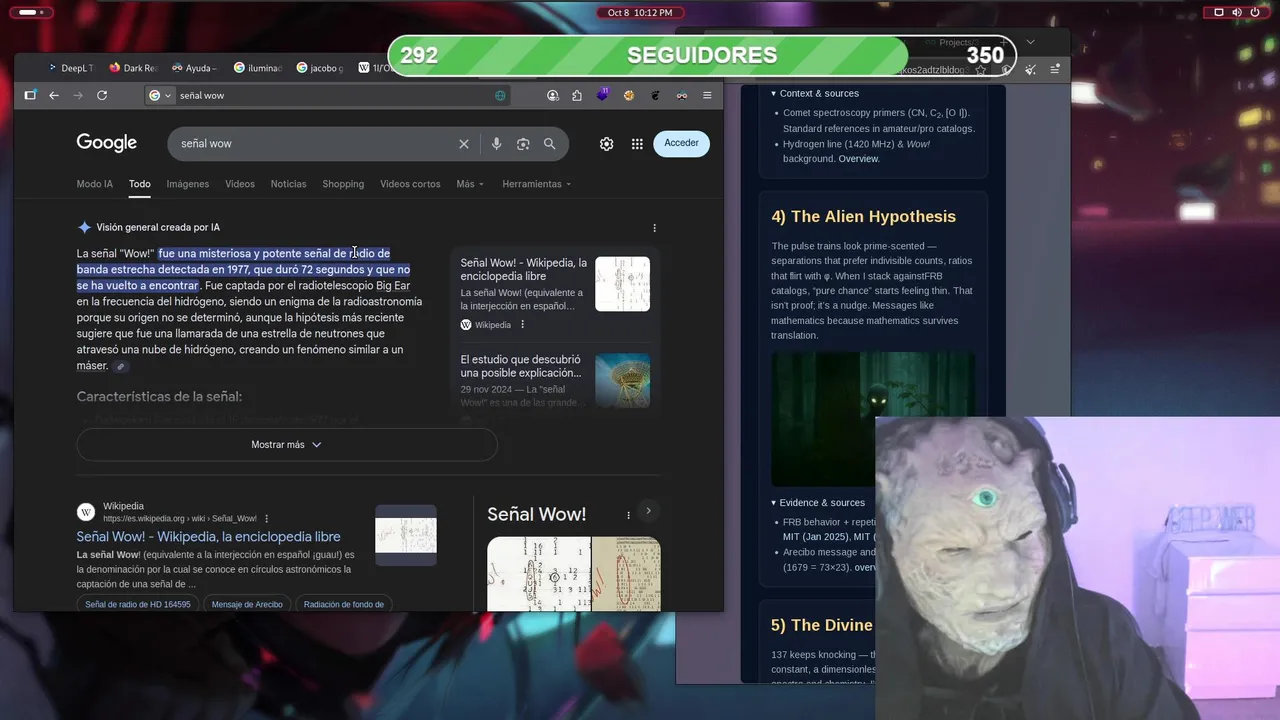
Task: Switch to the DeepL browser tab
Action: point(70,68)
